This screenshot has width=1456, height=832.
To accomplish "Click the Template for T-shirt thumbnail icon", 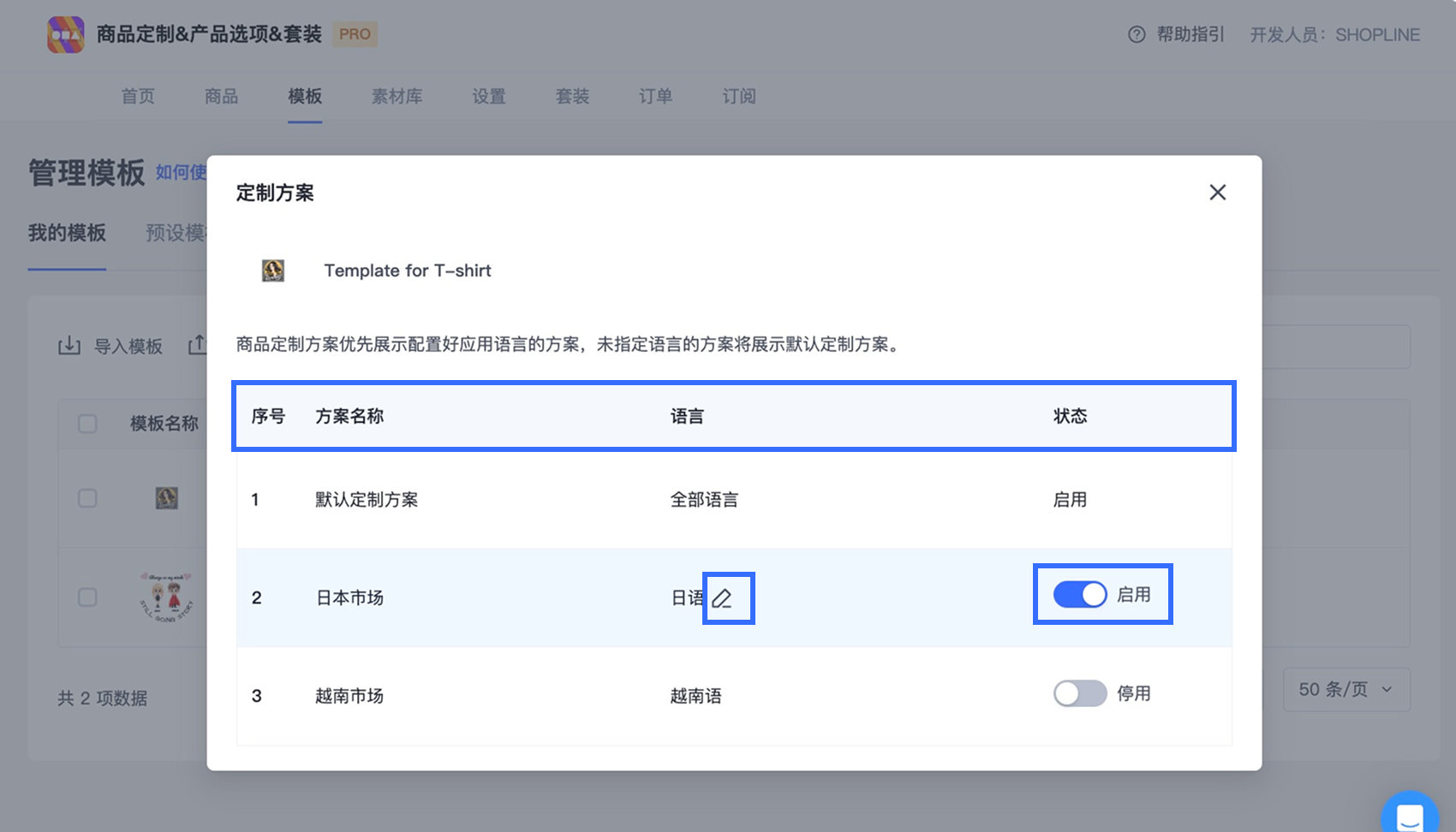I will 273,270.
